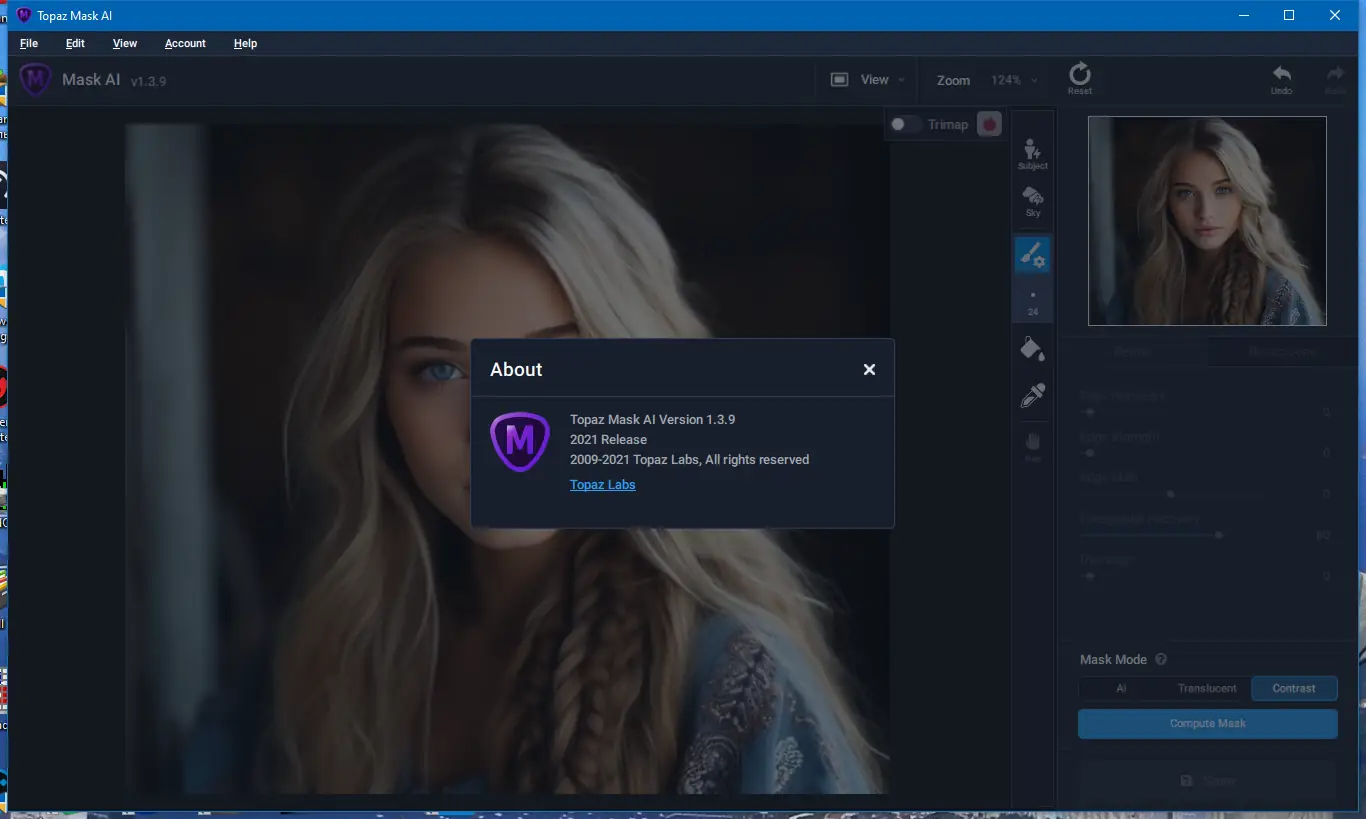Click the 'v1.3.9' version label in header
Image resolution: width=1366 pixels, height=819 pixels.
coord(148,81)
